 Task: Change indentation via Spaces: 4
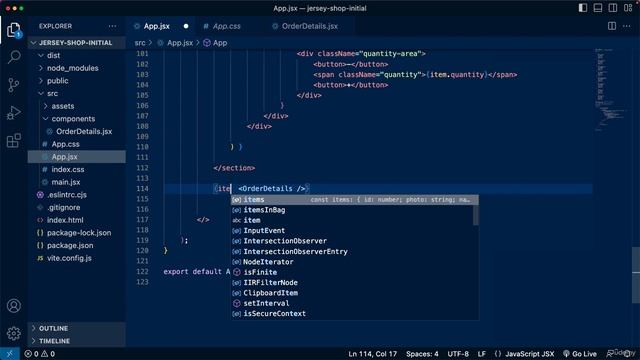tap(422, 354)
